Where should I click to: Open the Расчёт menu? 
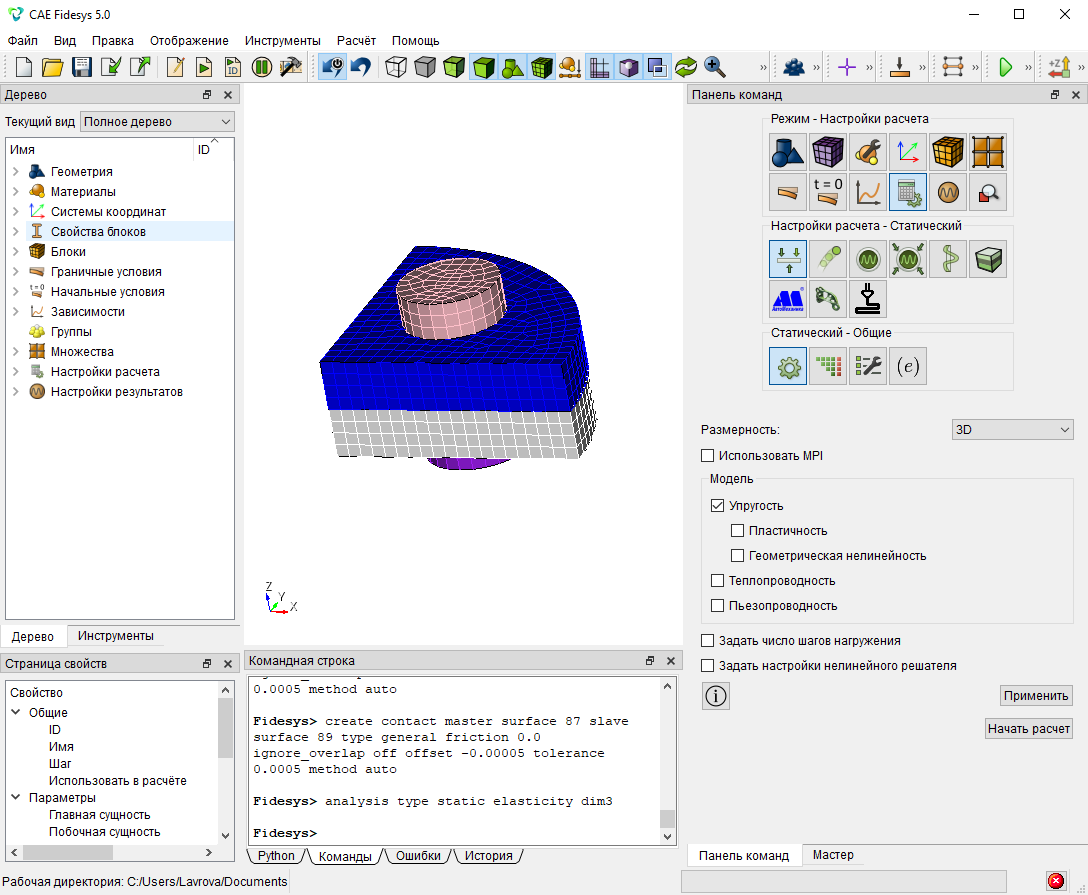coord(356,40)
